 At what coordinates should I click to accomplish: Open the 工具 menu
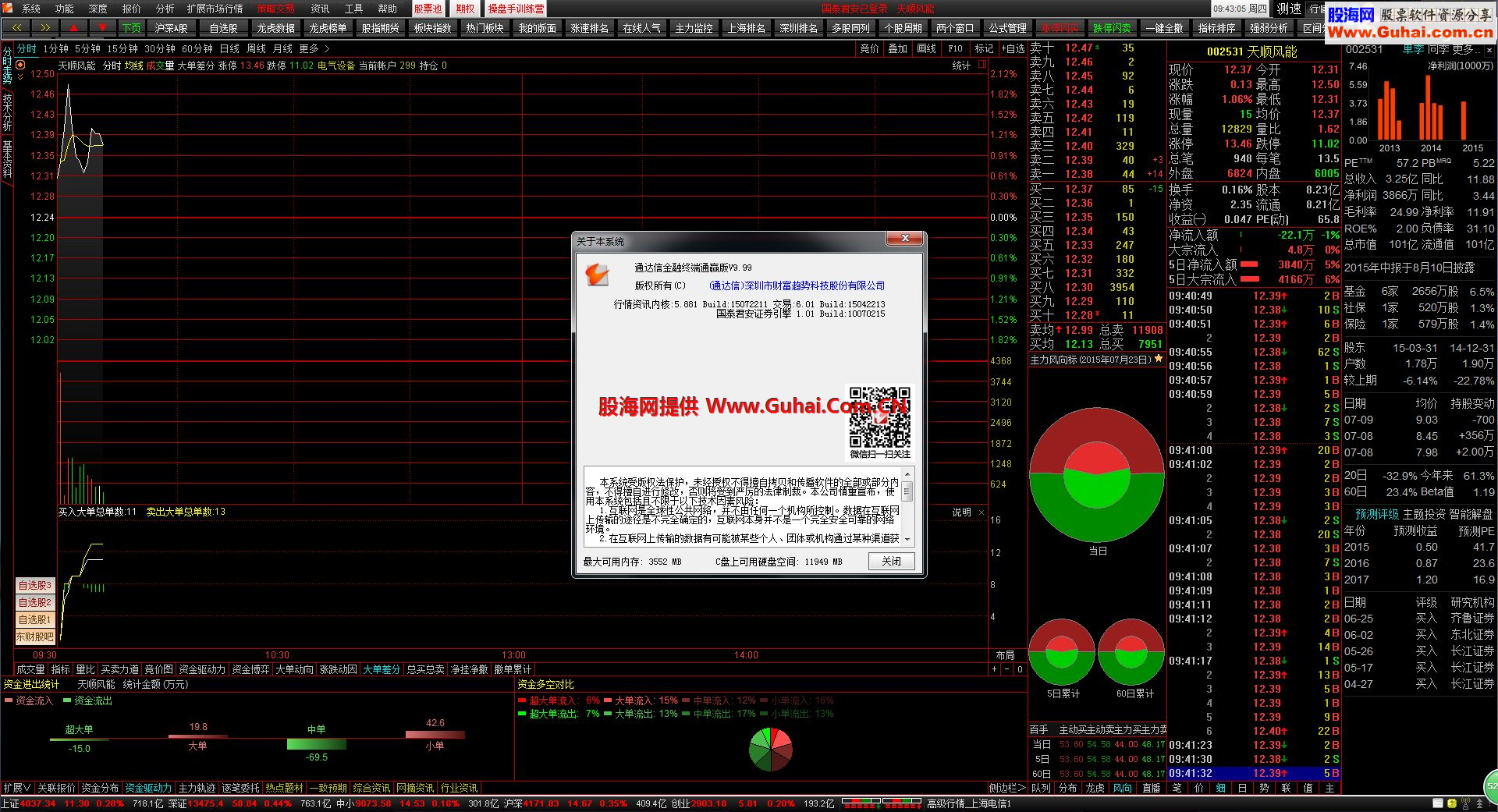pyautogui.click(x=353, y=9)
